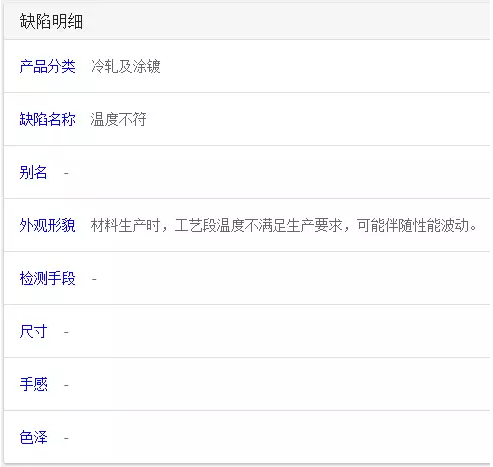
Task: Select the 手感 label
Action: pyautogui.click(x=33, y=384)
